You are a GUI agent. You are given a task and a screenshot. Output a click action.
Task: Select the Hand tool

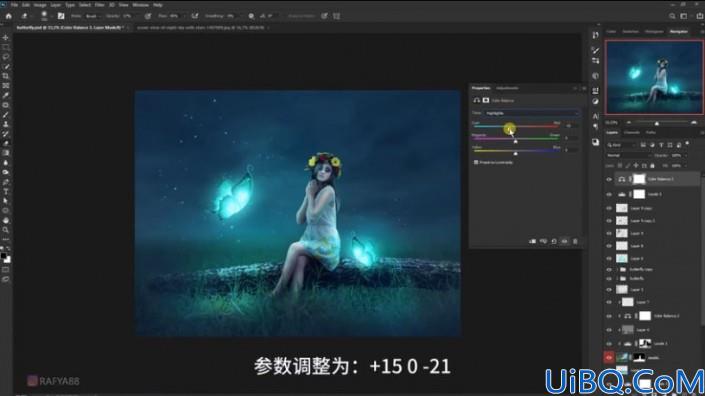pyautogui.click(x=5, y=220)
